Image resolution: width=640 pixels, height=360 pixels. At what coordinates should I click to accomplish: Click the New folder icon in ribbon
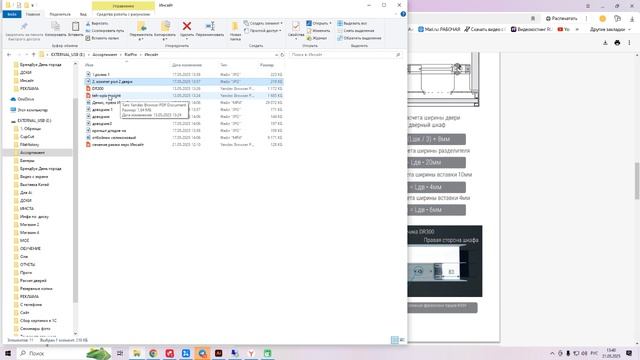pyautogui.click(x=235, y=27)
